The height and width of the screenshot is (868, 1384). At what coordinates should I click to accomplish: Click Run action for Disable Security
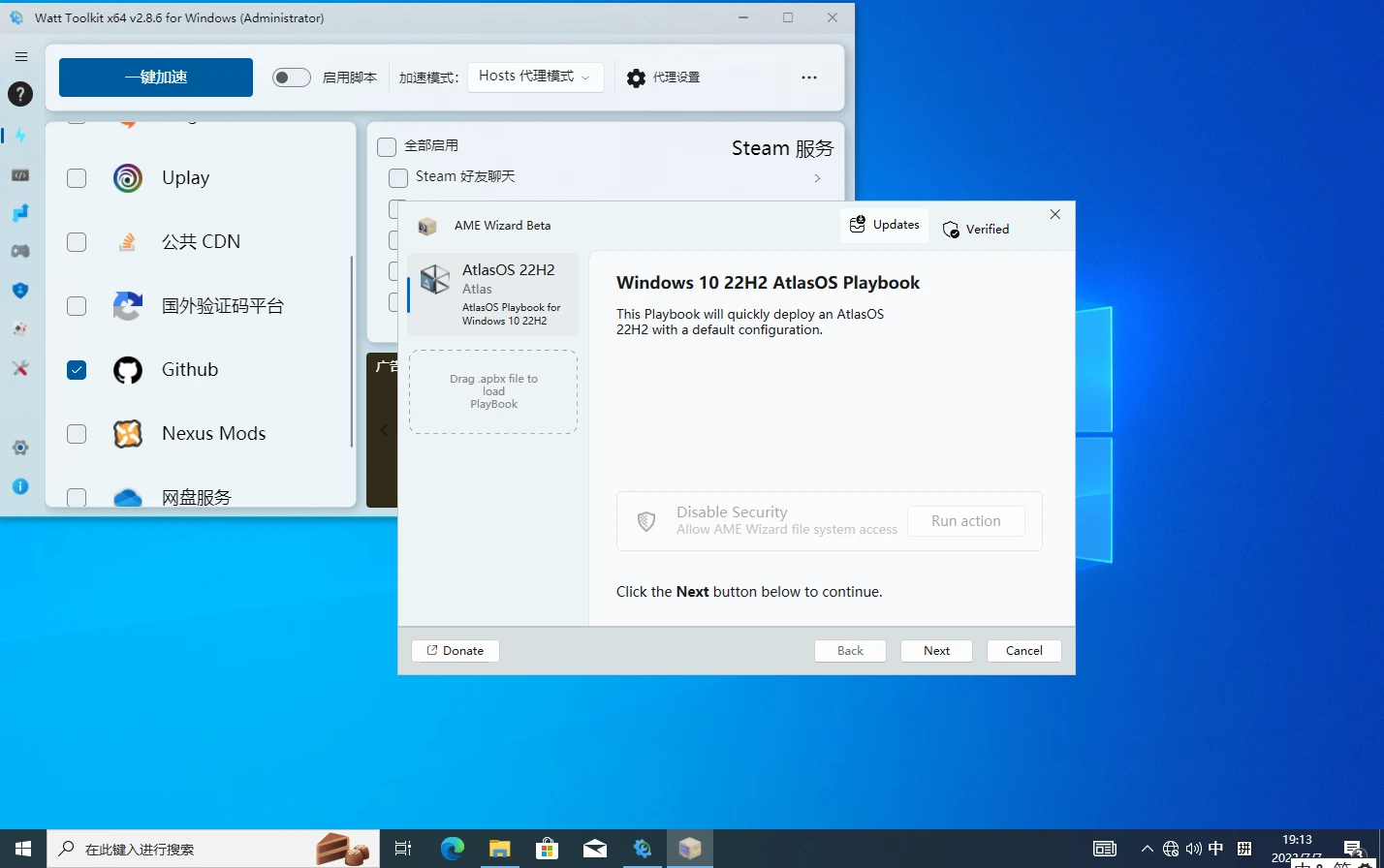[965, 521]
